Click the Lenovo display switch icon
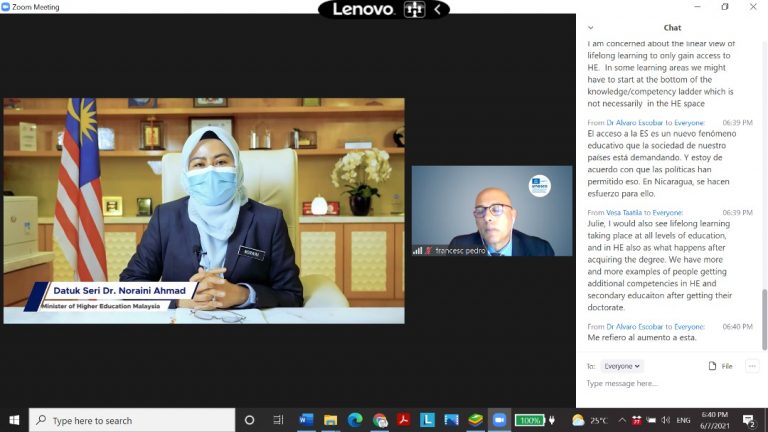The width and height of the screenshot is (768, 432). coord(414,9)
